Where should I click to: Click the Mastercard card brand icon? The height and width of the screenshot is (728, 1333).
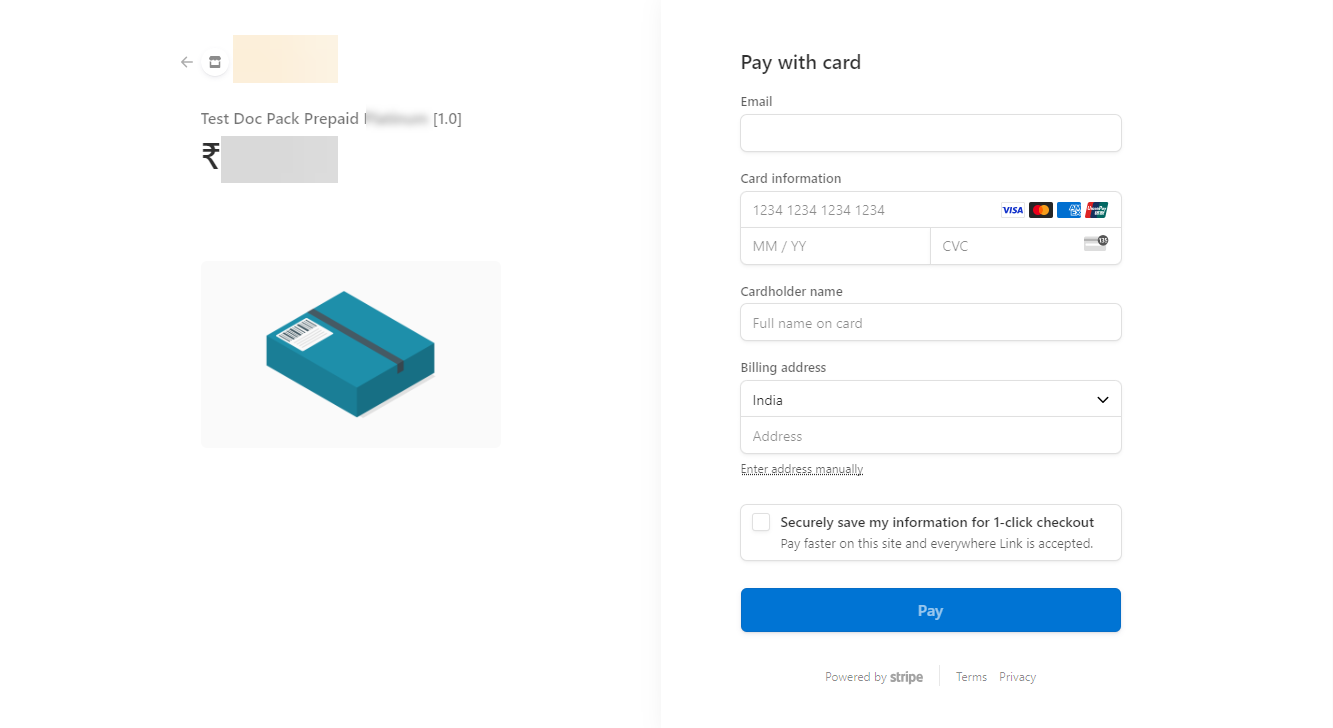coord(1040,210)
